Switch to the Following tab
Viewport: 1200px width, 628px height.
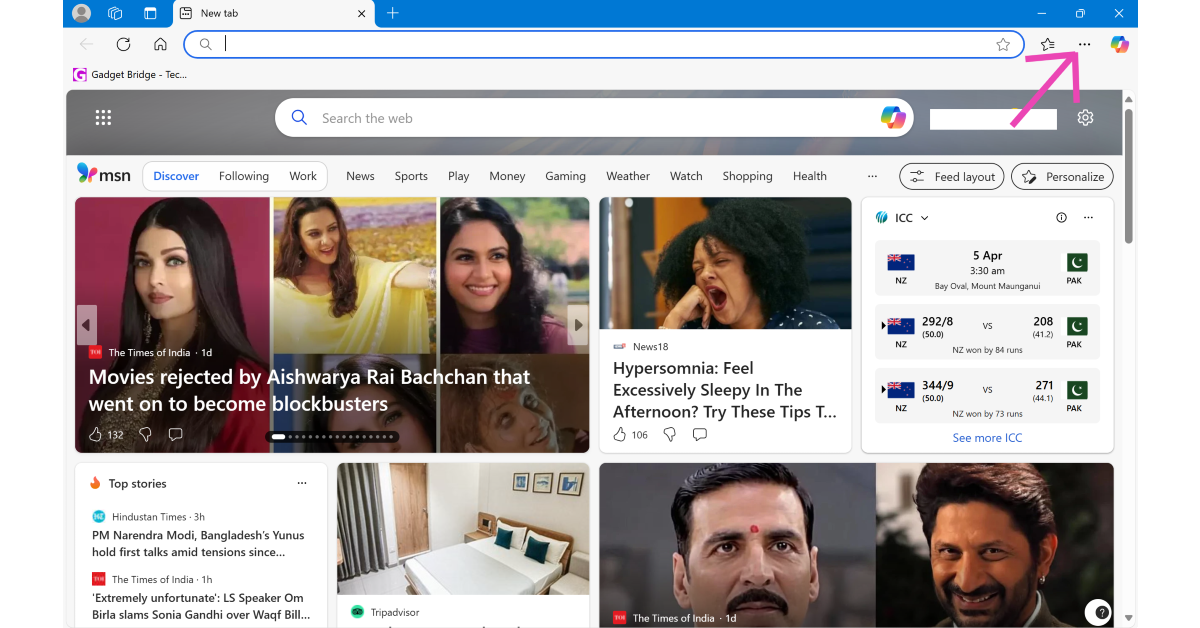pos(244,176)
